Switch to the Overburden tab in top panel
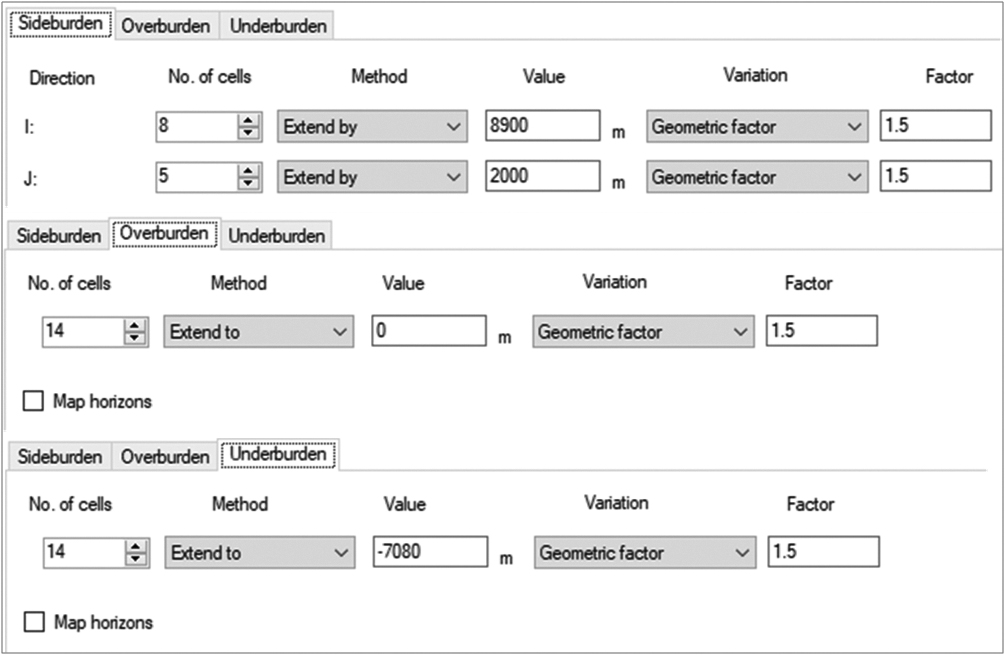 coord(166,26)
